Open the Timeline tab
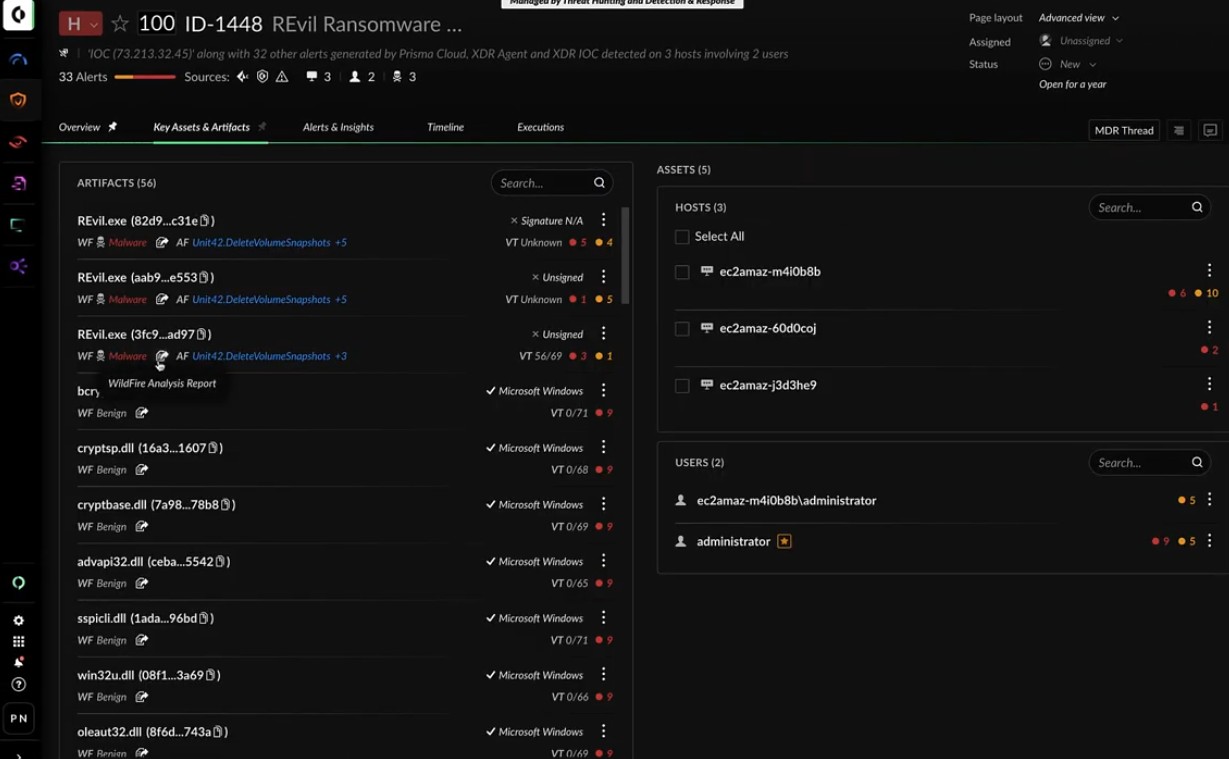The image size is (1229, 759). 445,127
